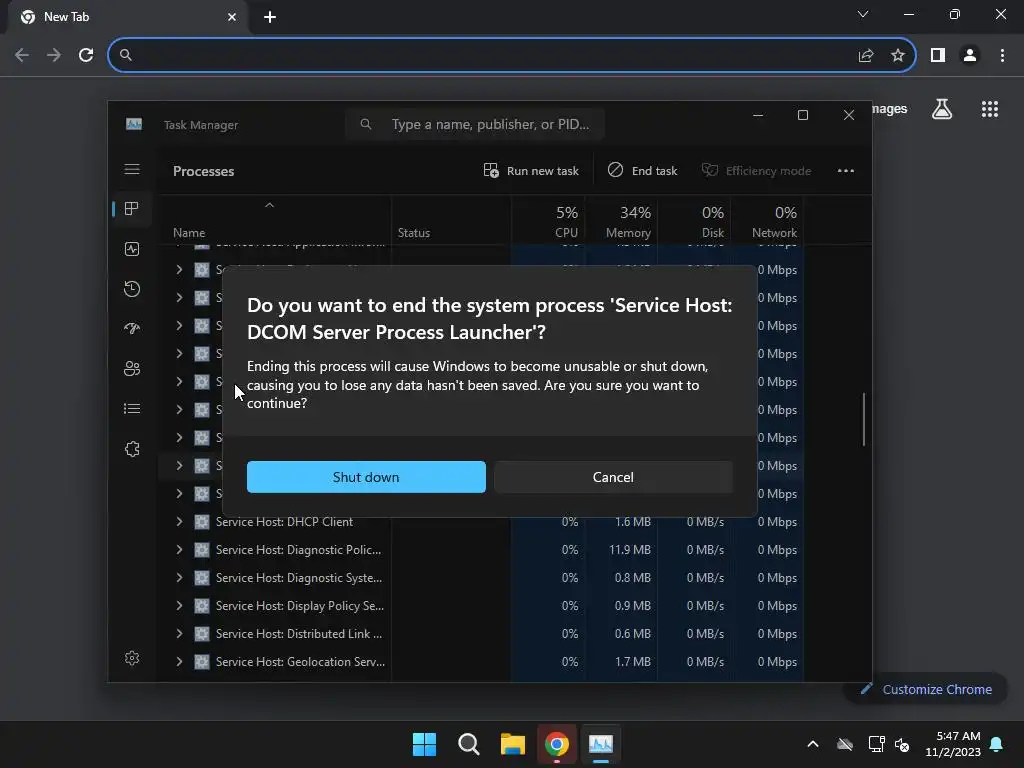
Task: Click gear icon of Diagnostic Polic... row
Action: (202, 549)
